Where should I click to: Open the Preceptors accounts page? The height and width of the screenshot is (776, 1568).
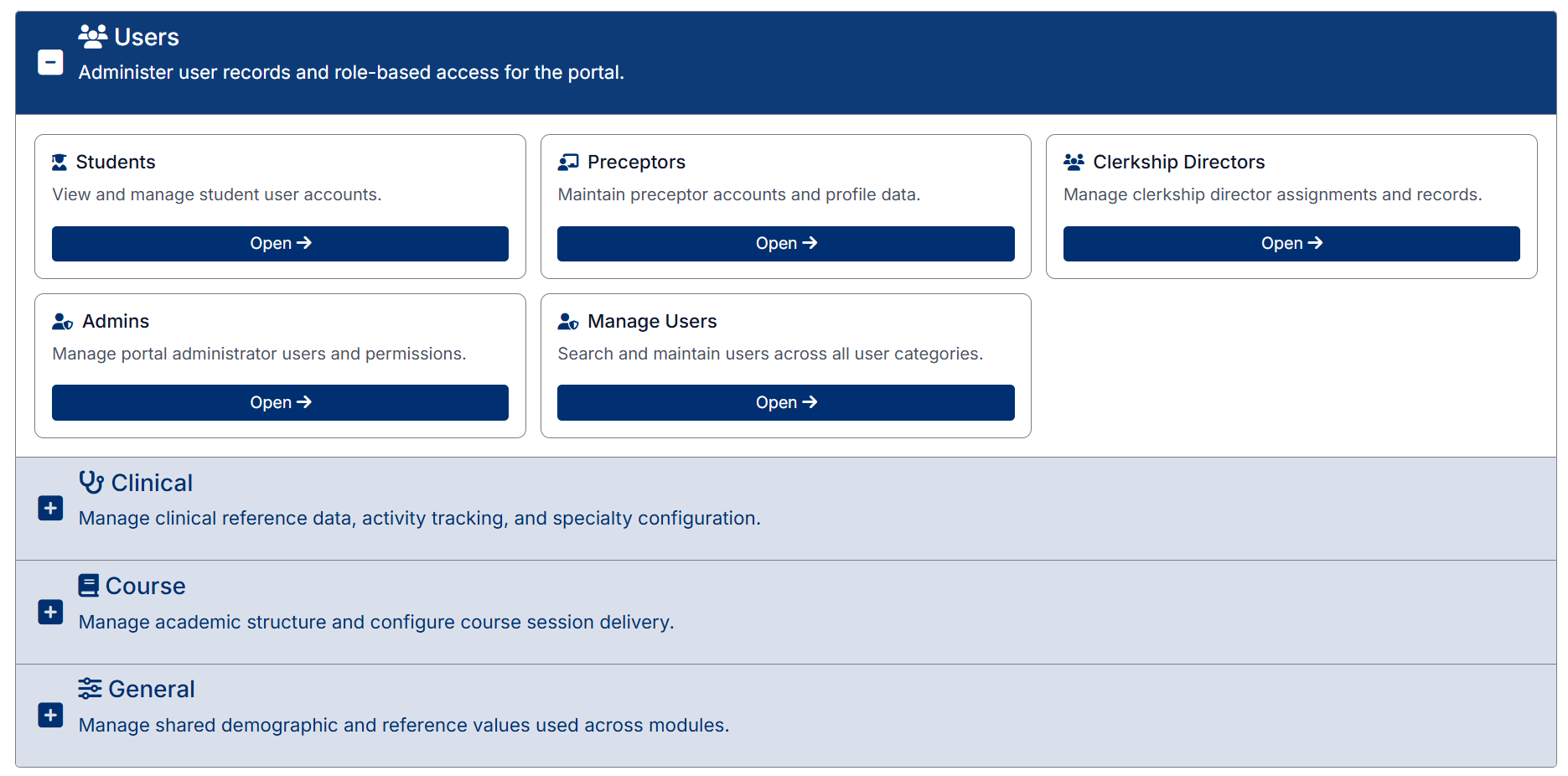pos(785,244)
